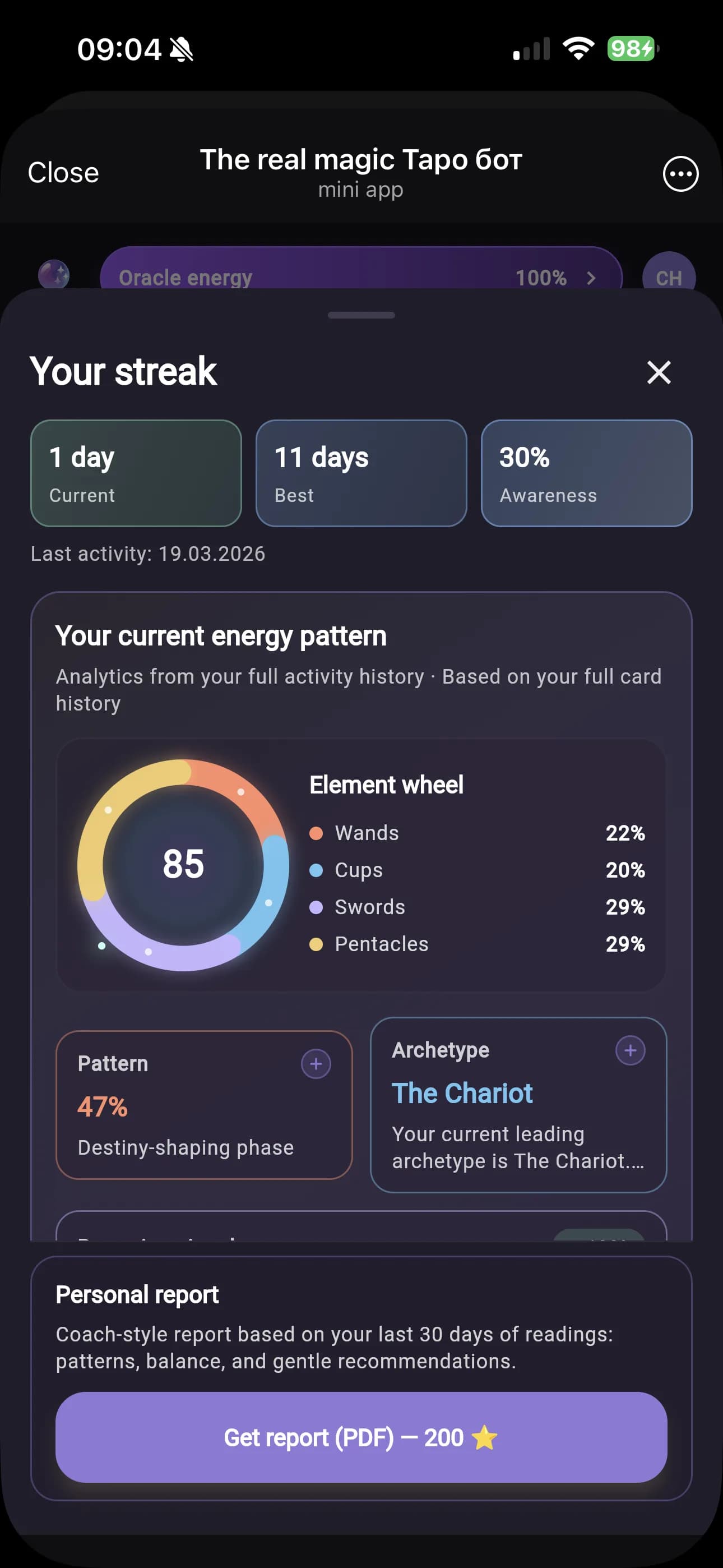
Task: Expand the Pattern card details via its plus icon
Action: point(316,1063)
